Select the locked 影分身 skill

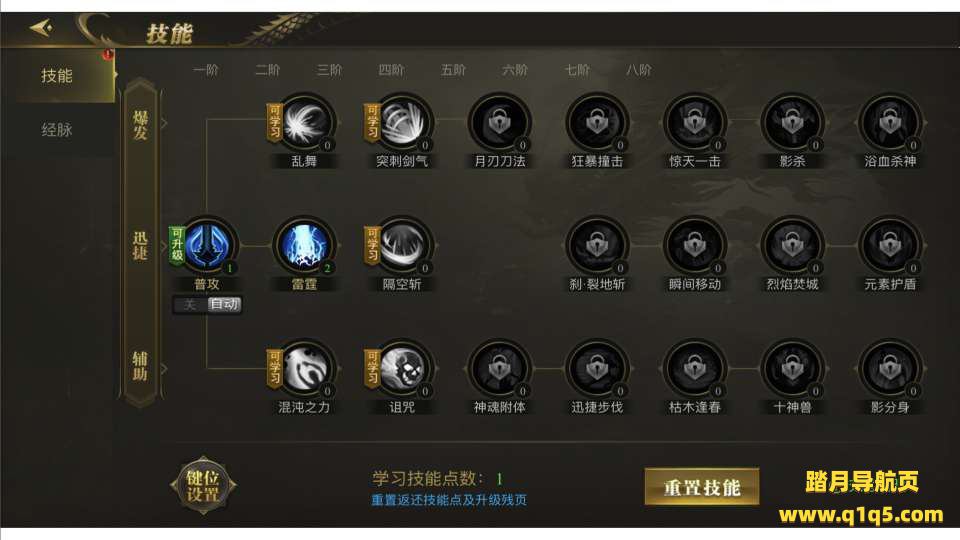890,369
